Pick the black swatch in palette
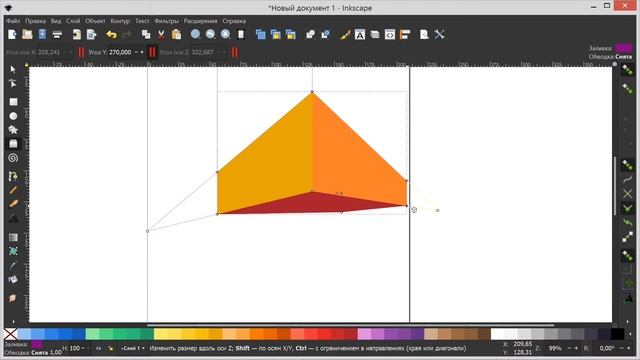The width and height of the screenshot is (640, 360). point(617,334)
